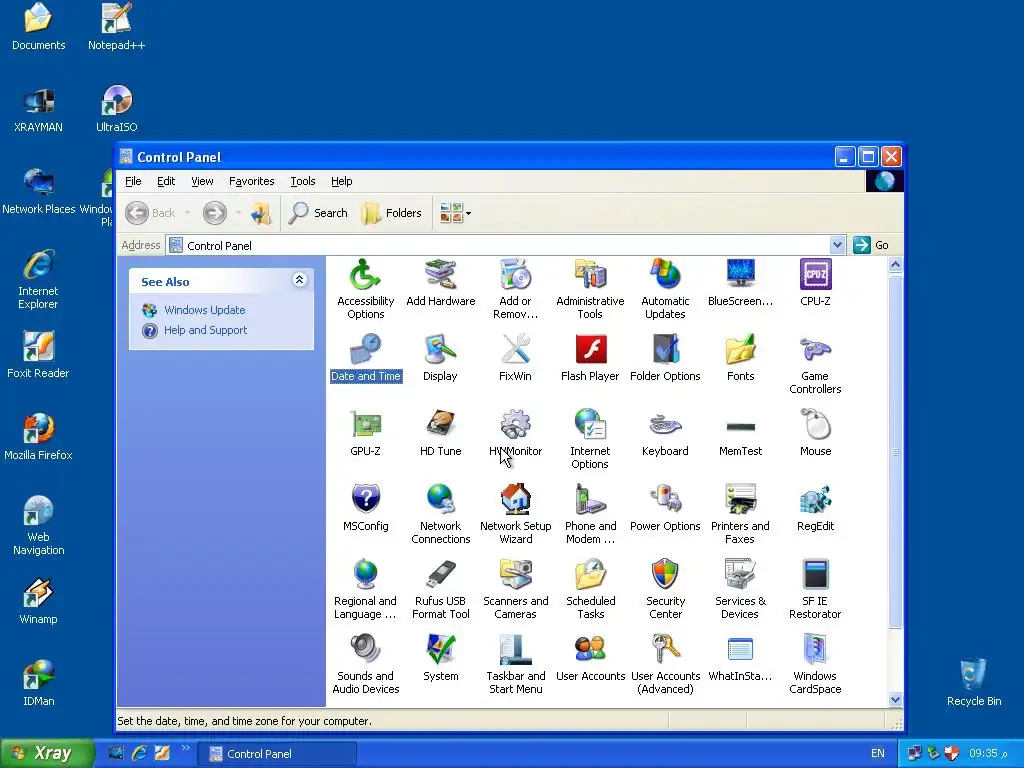Screen dimensions: 1024x768
Task: Select the Network Setup Wizard icon
Action: [515, 514]
